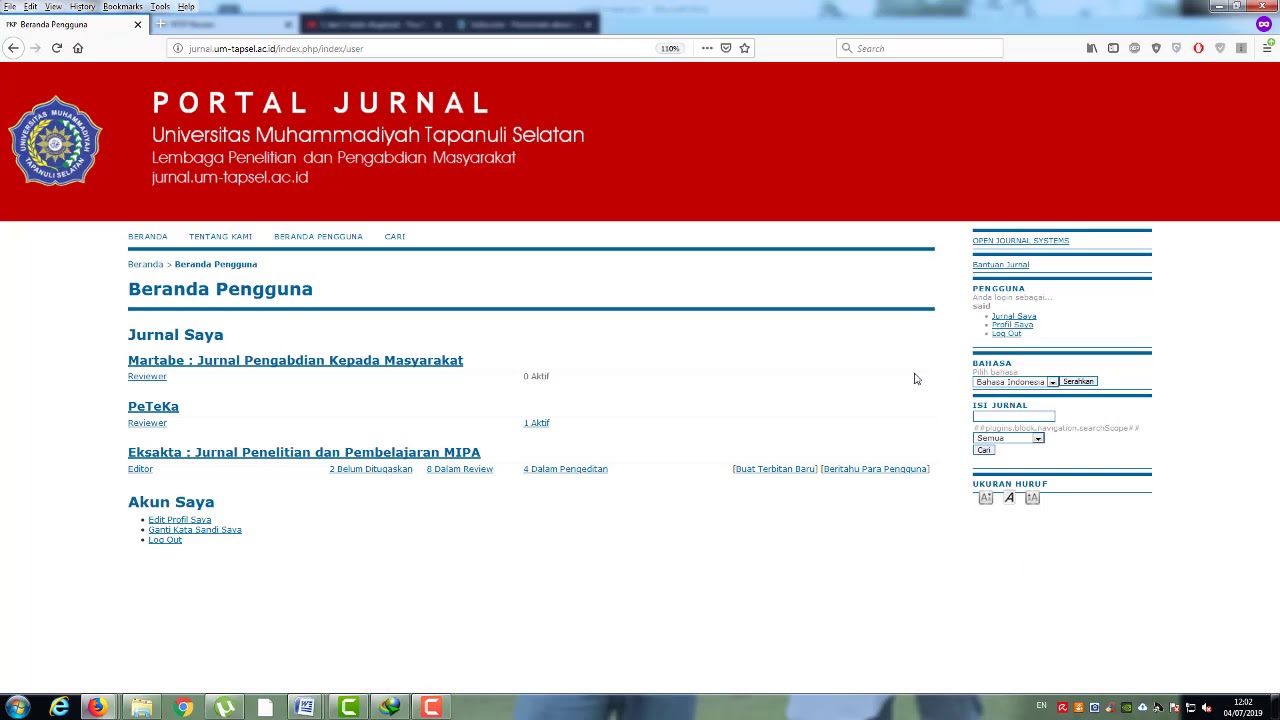Open the PeTeKa journal link
This screenshot has height=720, width=1280.
click(x=153, y=406)
